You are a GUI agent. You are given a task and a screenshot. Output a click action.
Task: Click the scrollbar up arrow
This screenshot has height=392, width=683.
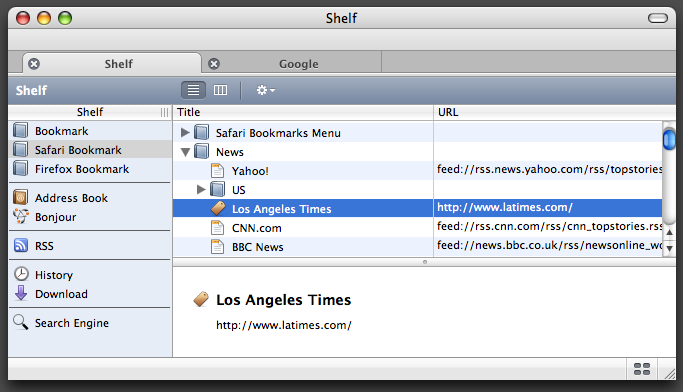(669, 232)
